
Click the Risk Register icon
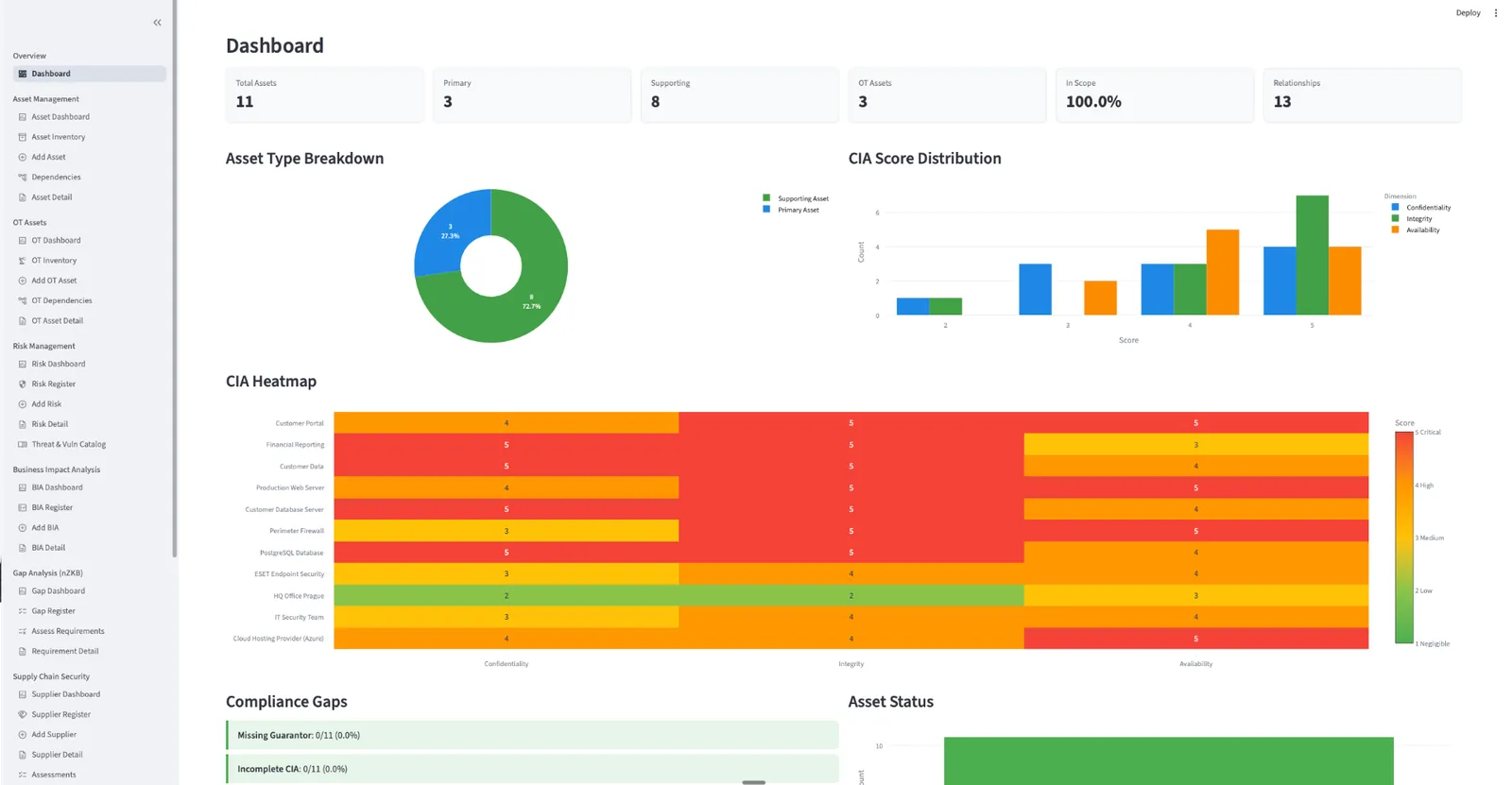[23, 384]
